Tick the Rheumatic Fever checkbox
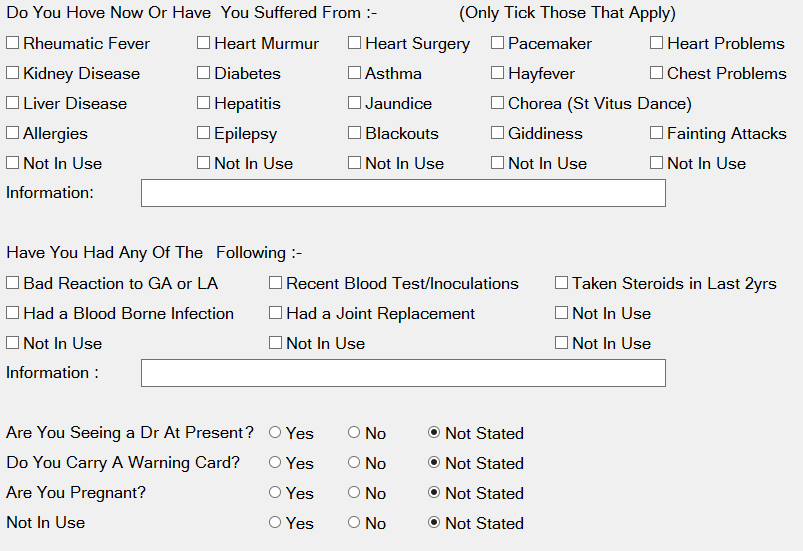Screen dimensions: 803x551 tap(13, 43)
